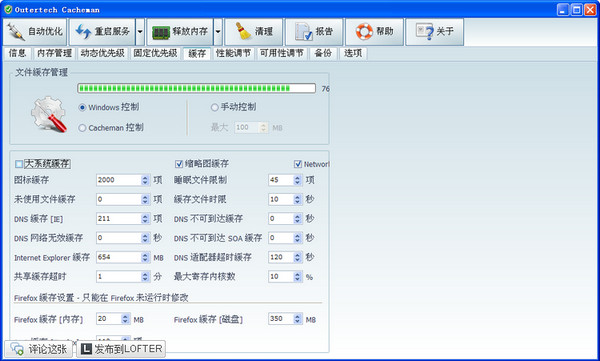Switch to the 可用性调节 tab
This screenshot has width=600, height=361.
click(x=282, y=53)
